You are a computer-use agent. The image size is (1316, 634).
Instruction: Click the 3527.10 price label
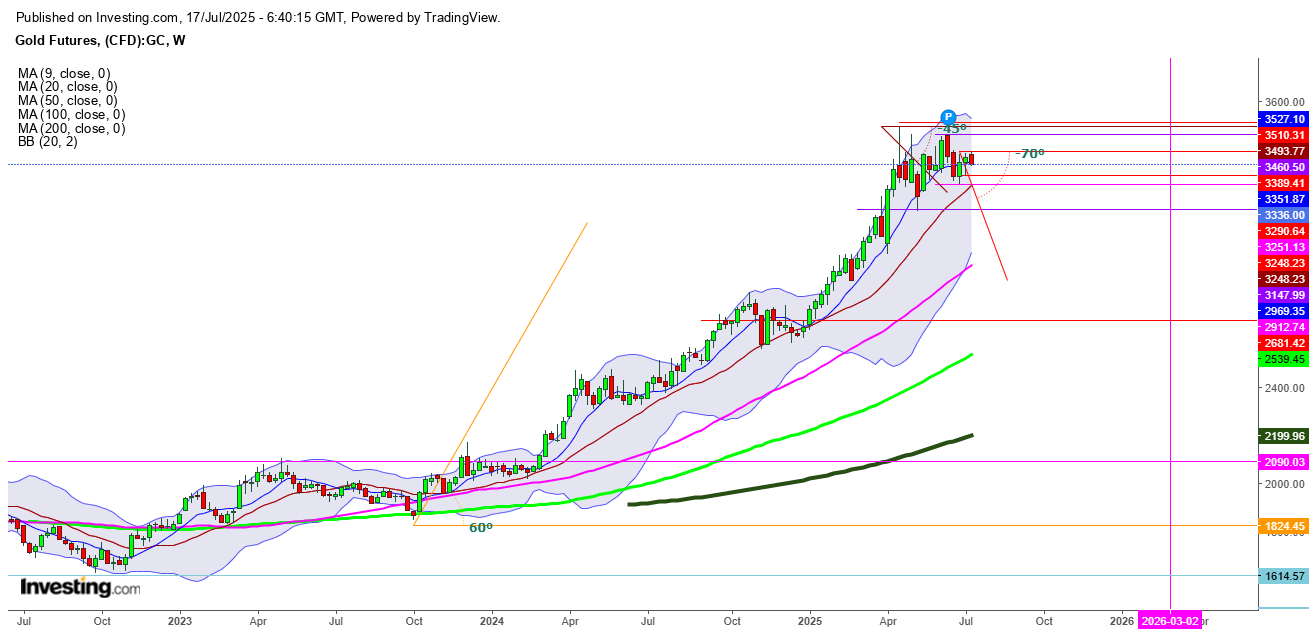pyautogui.click(x=1283, y=119)
